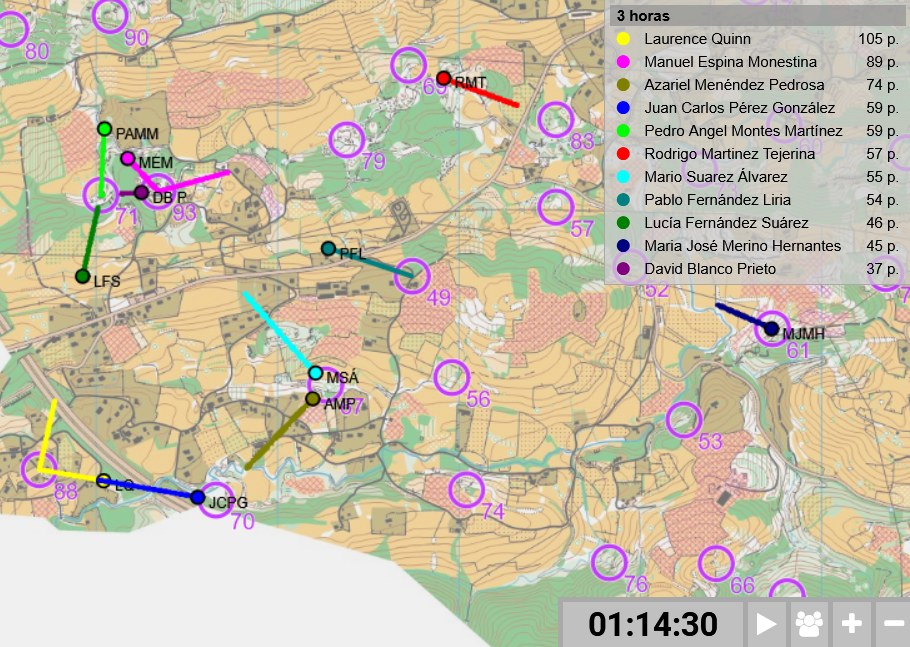Click the blue dot beside Juan Carlos Pérez González
Image resolution: width=910 pixels, height=647 pixels.
[x=623, y=108]
